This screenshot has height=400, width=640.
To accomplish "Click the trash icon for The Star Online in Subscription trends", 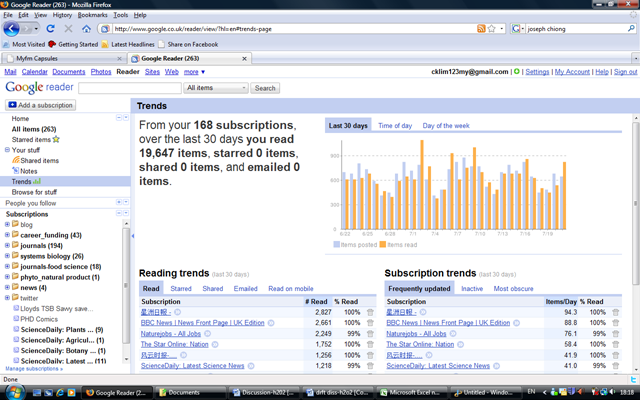I will point(616,344).
